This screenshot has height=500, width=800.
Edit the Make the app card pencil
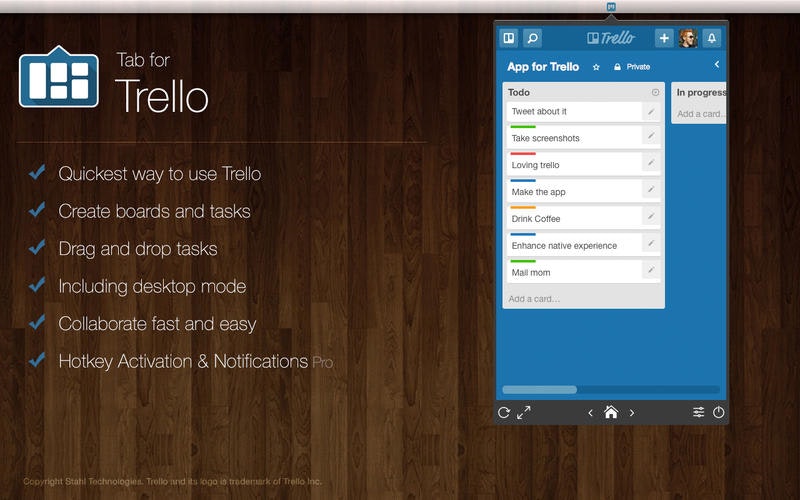(651, 189)
